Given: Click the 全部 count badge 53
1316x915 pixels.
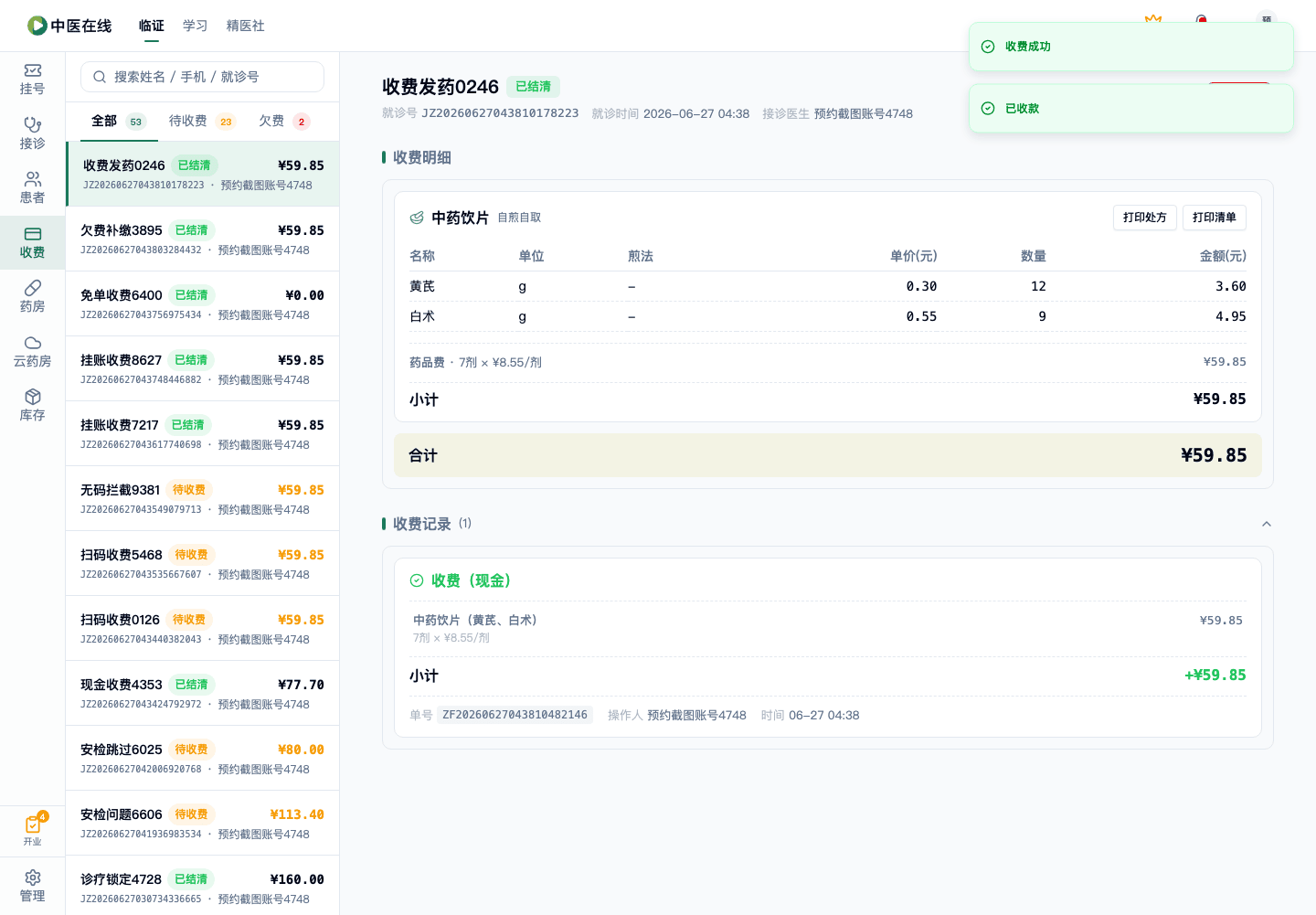Looking at the screenshot, I should pyautogui.click(x=136, y=122).
